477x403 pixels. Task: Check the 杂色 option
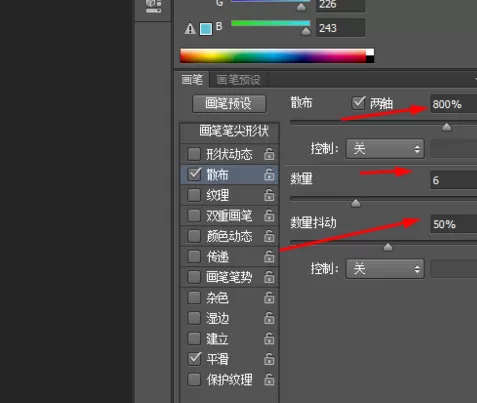(194, 298)
